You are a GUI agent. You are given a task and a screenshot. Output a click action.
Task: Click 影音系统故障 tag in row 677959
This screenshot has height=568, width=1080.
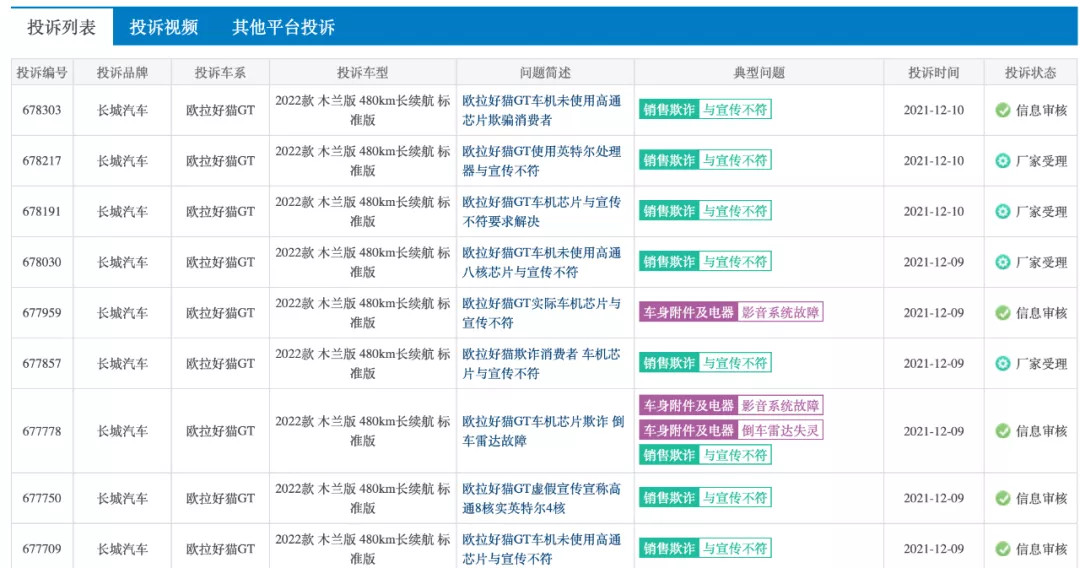pyautogui.click(x=780, y=312)
